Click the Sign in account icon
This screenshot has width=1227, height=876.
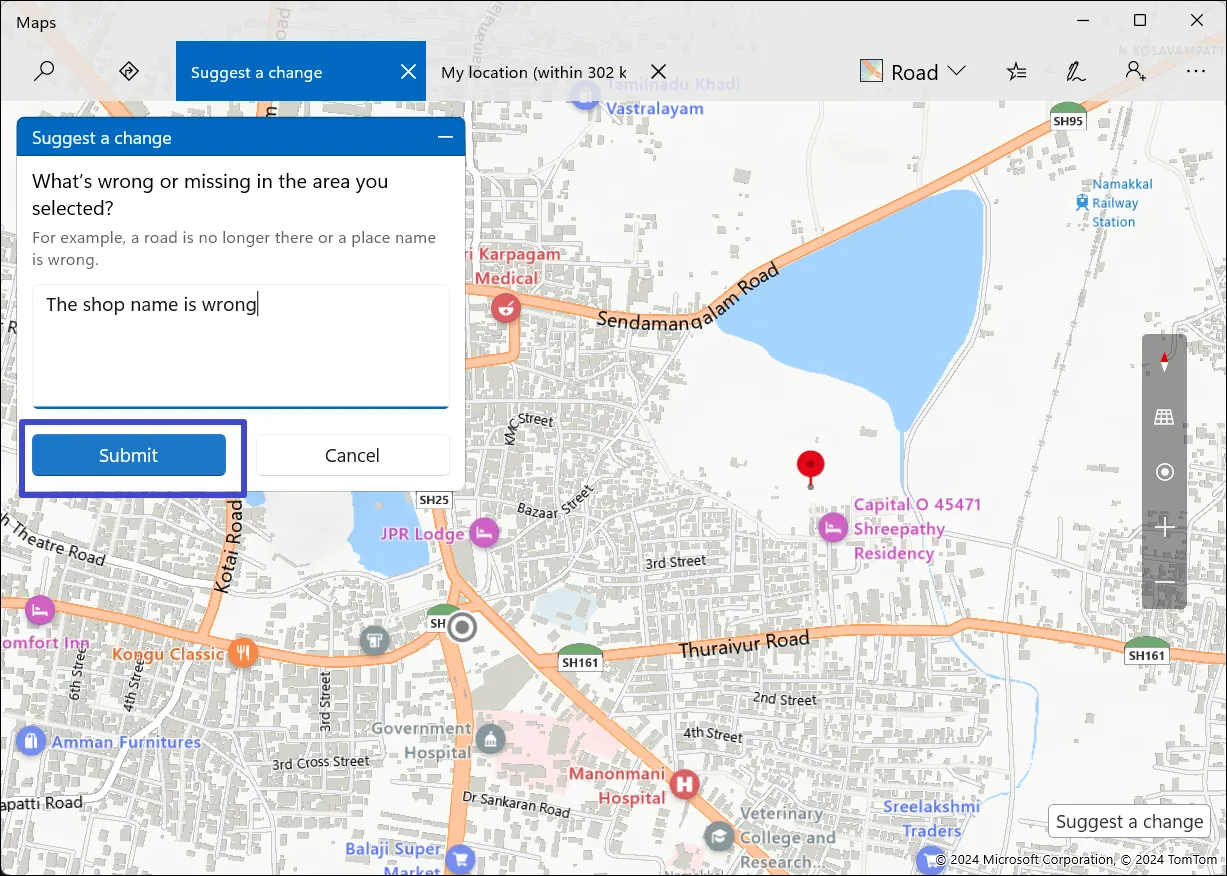[1135, 71]
